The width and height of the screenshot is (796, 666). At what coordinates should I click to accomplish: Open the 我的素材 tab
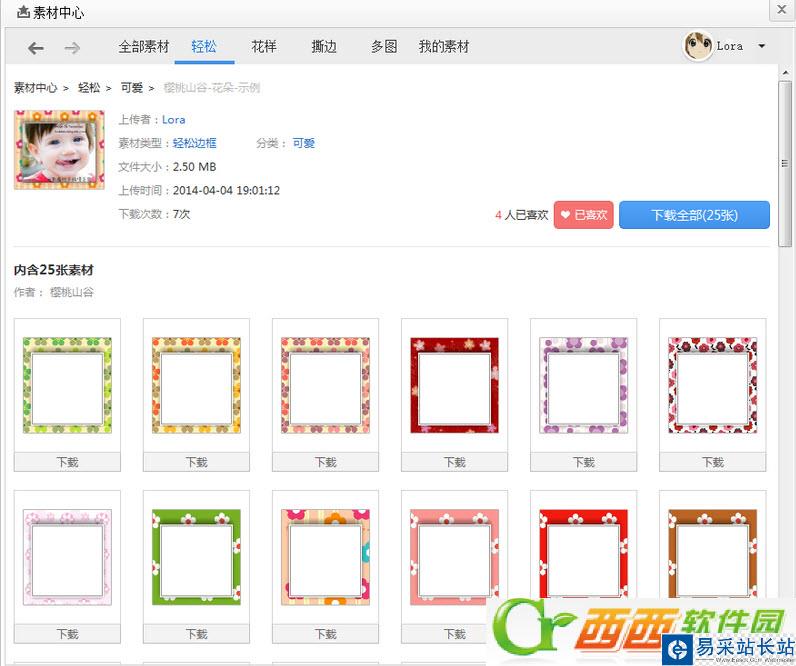444,47
